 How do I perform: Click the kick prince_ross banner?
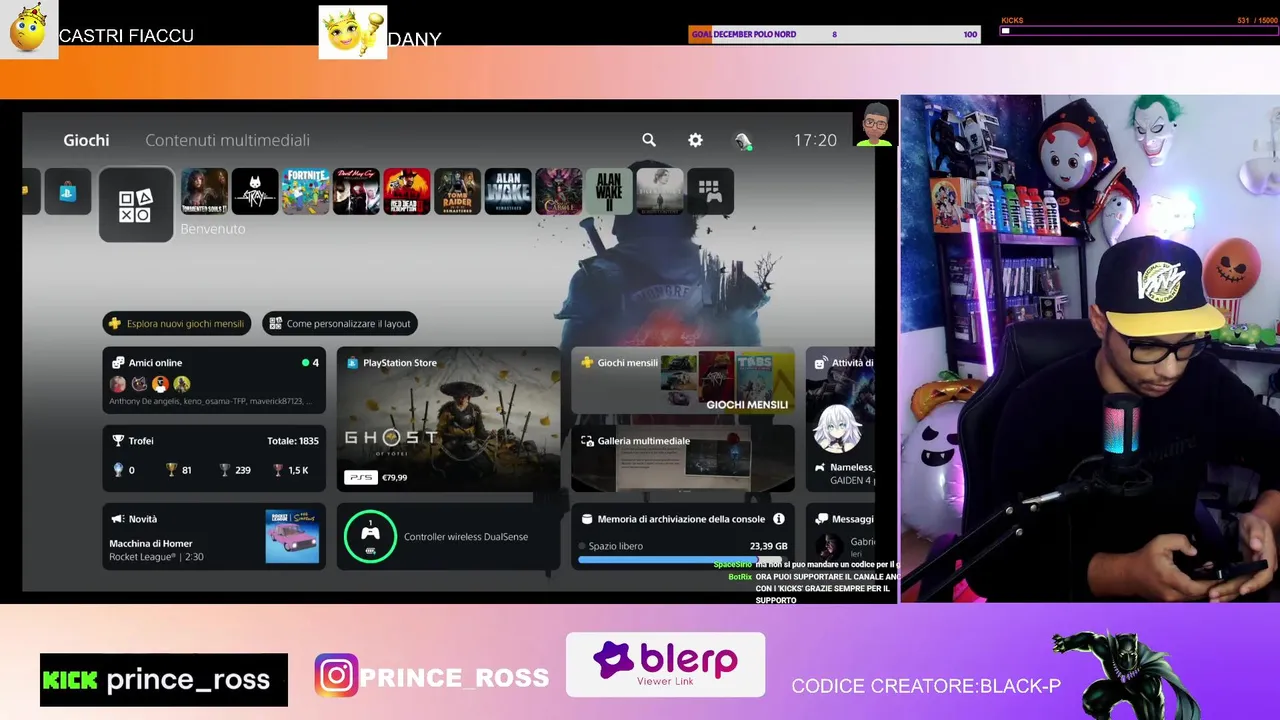(x=164, y=680)
